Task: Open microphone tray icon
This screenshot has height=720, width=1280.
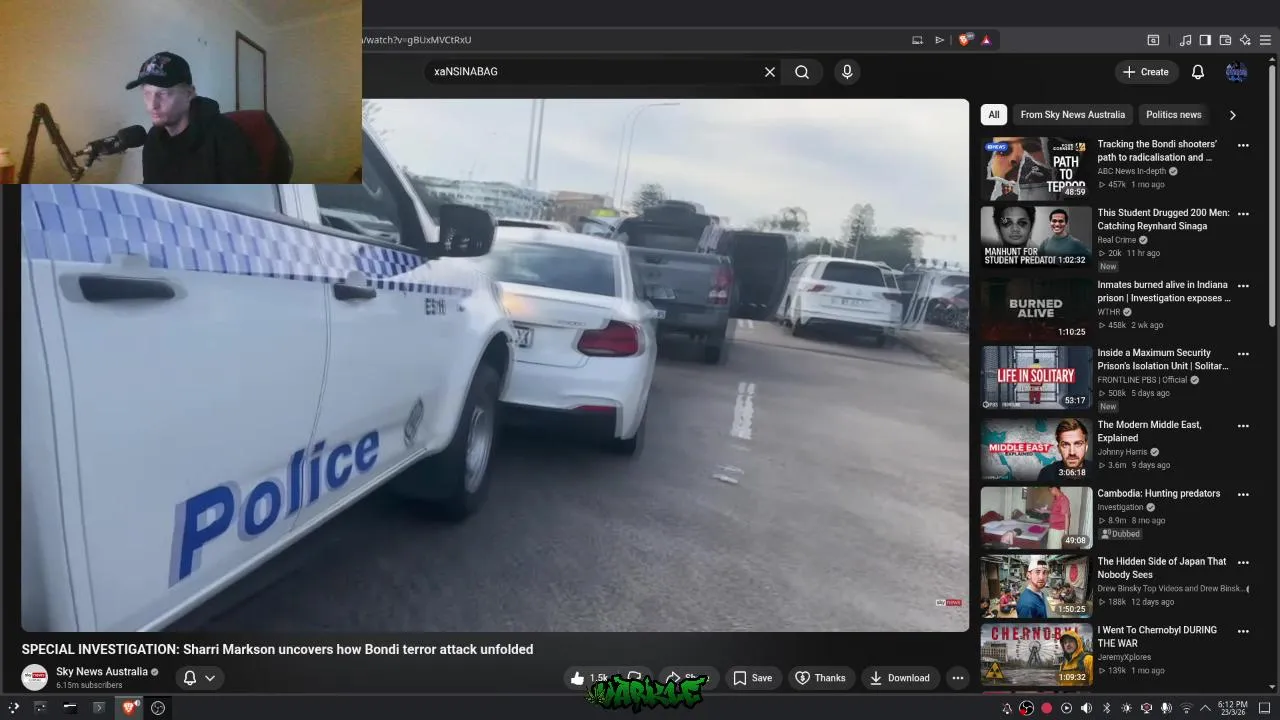Action: (1166, 708)
